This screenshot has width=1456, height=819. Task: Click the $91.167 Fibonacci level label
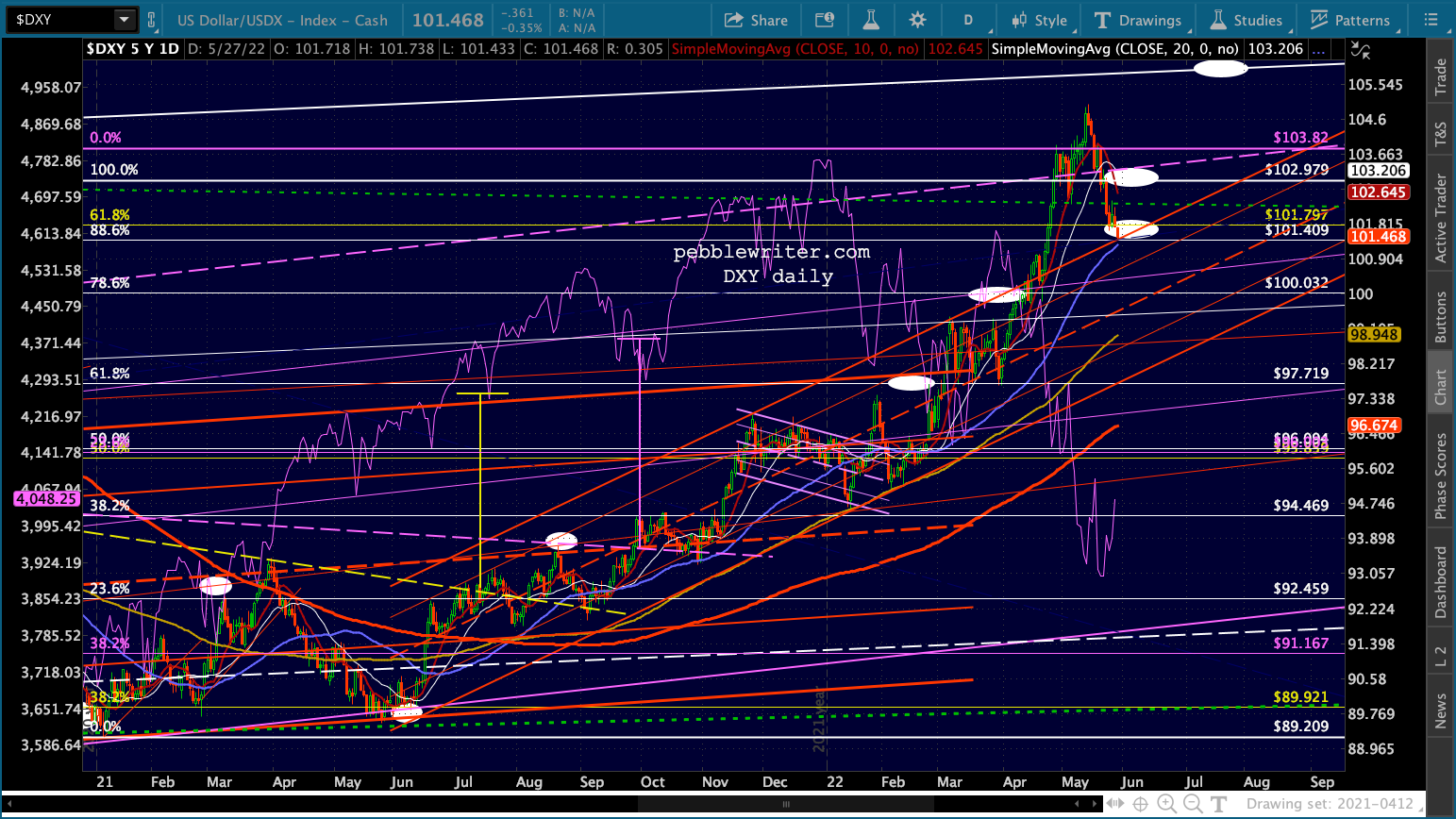(x=1300, y=643)
